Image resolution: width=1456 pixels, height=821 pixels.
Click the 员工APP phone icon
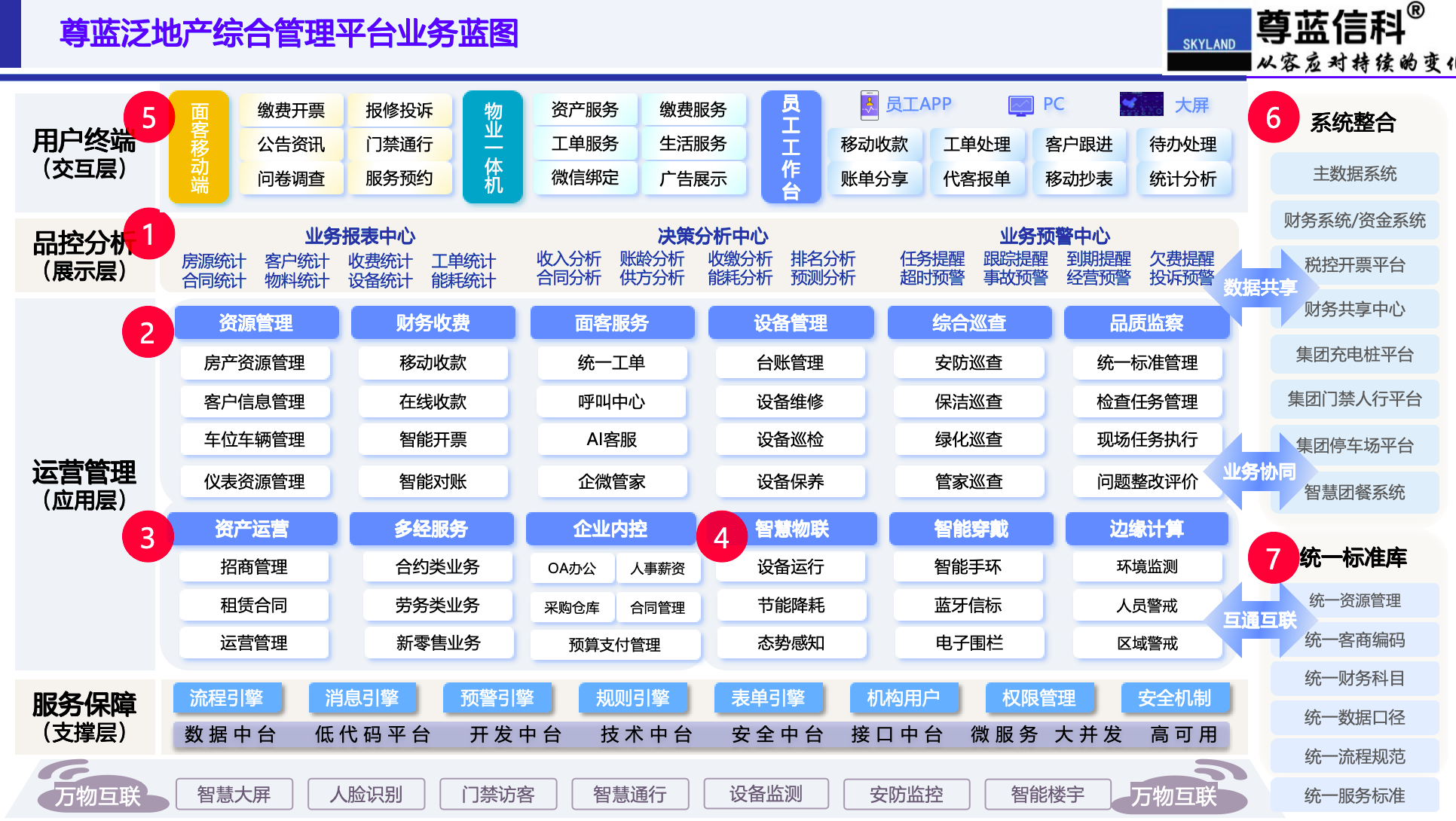[869, 105]
